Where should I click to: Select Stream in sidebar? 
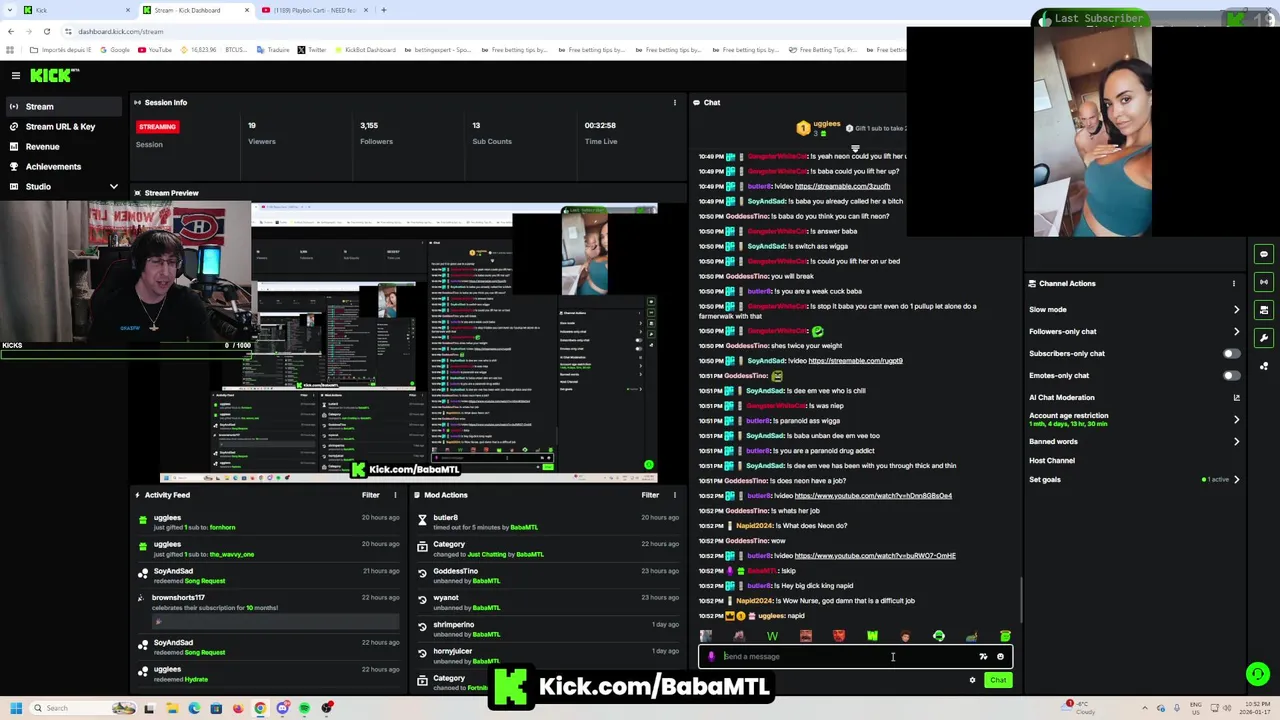click(x=64, y=106)
